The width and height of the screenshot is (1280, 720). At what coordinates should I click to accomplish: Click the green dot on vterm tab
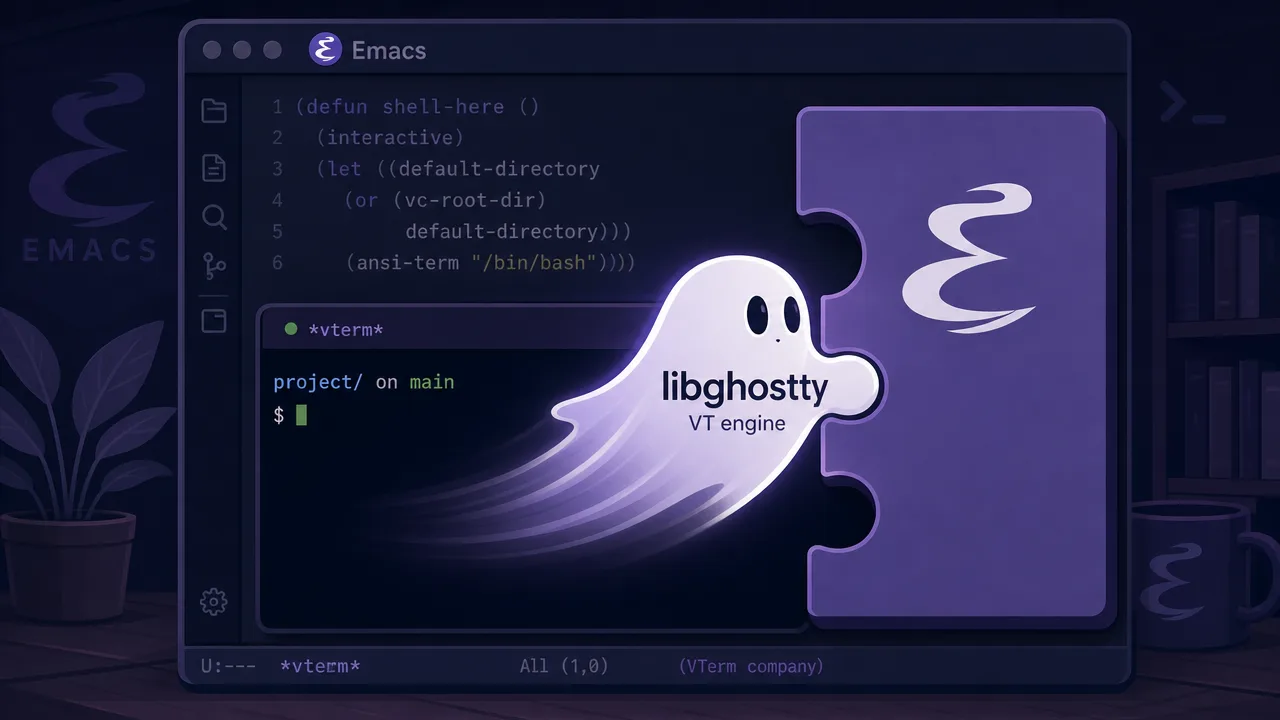point(291,328)
